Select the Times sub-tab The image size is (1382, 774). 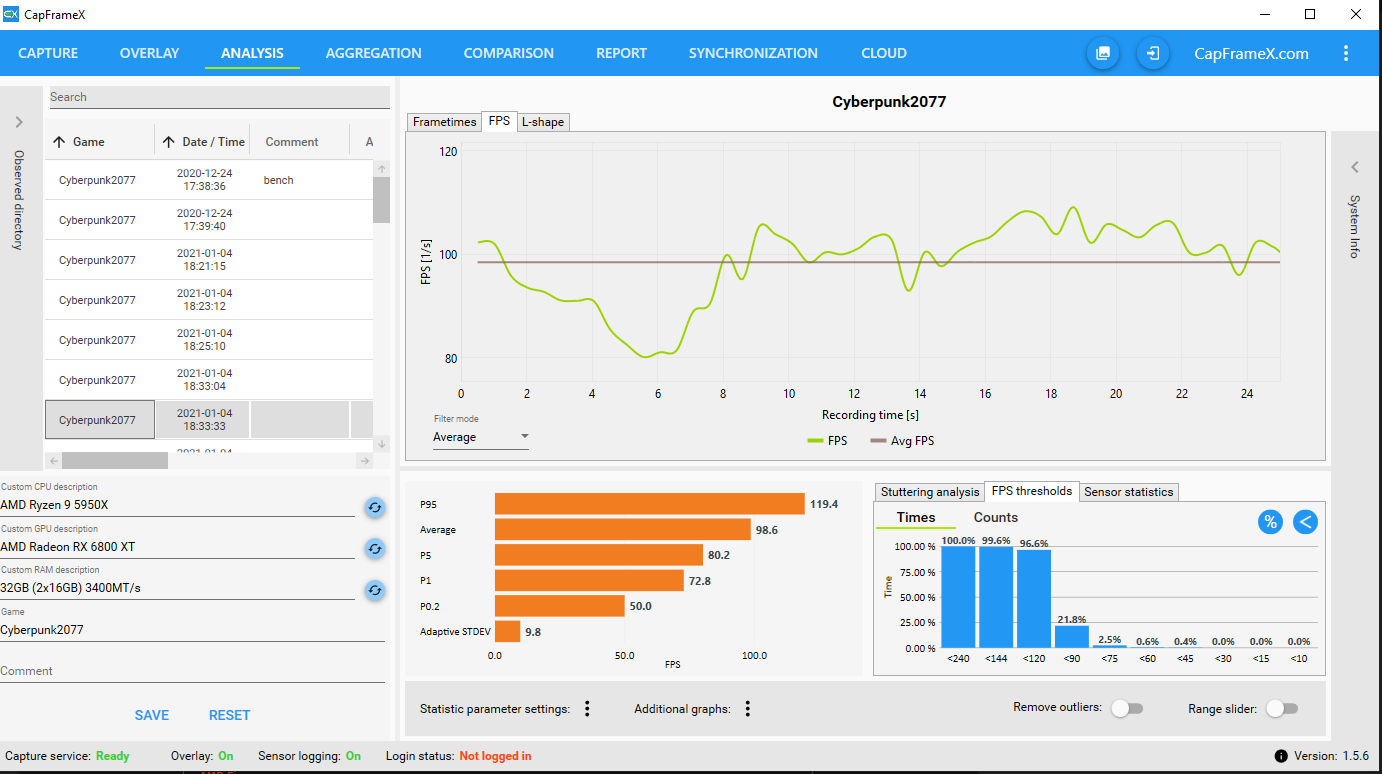(x=916, y=517)
